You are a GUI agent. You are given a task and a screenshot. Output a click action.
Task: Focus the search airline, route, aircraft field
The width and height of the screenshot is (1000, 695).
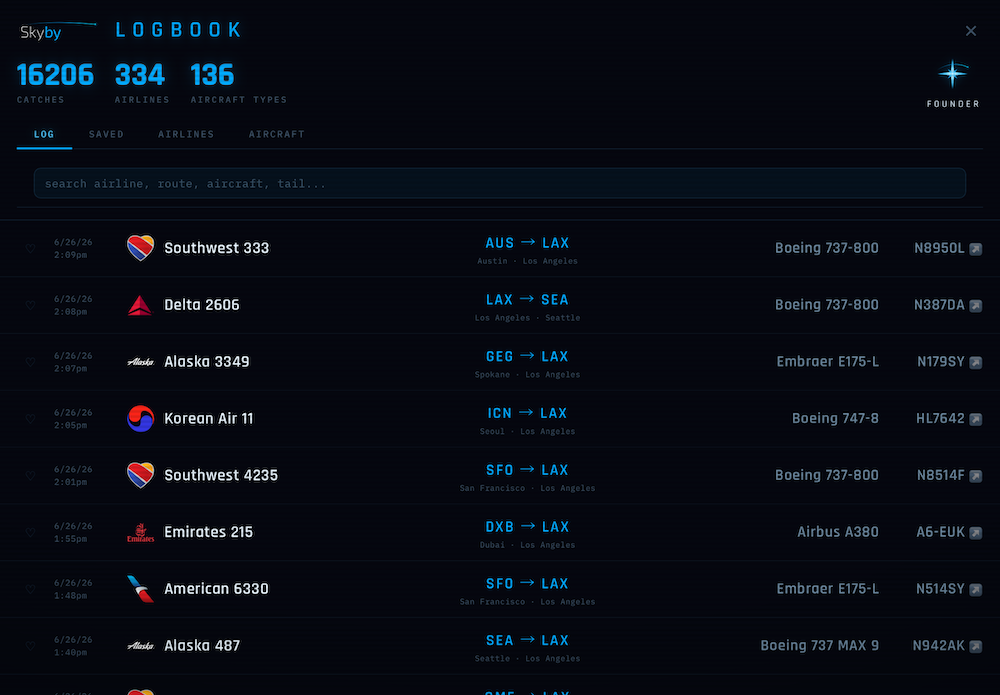click(499, 184)
